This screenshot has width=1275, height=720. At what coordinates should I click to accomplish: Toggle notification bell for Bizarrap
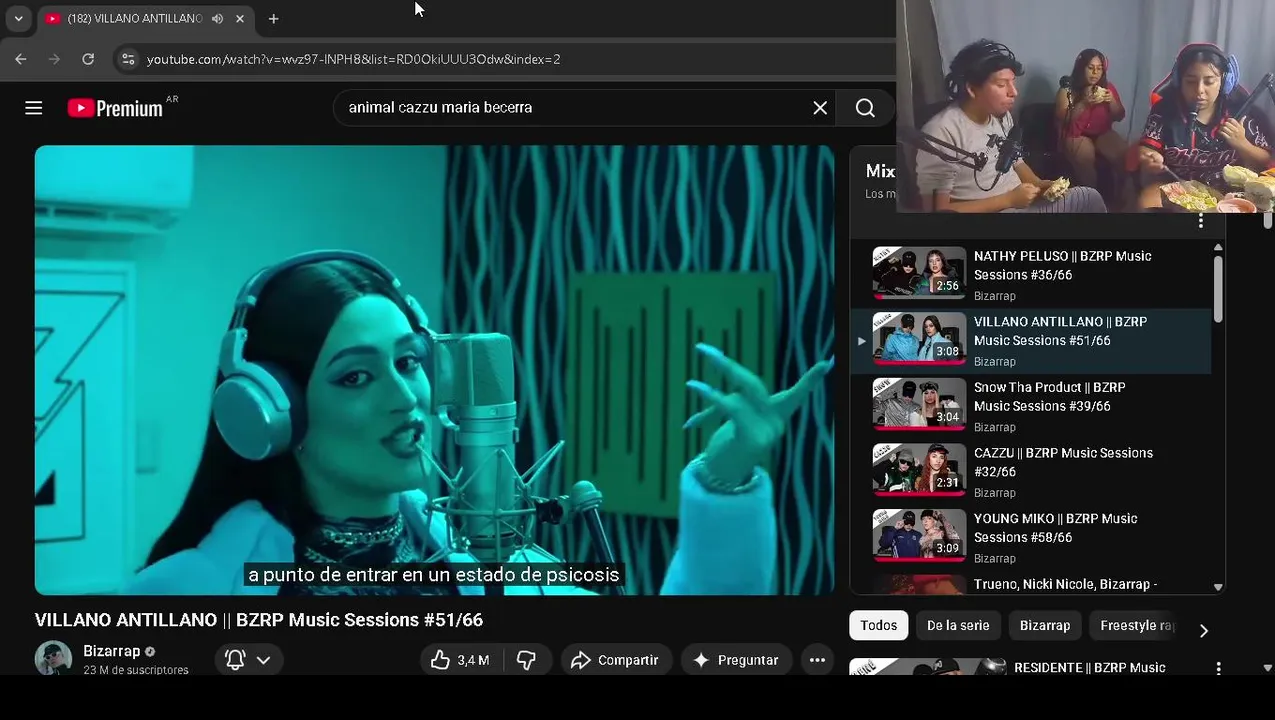click(x=235, y=660)
